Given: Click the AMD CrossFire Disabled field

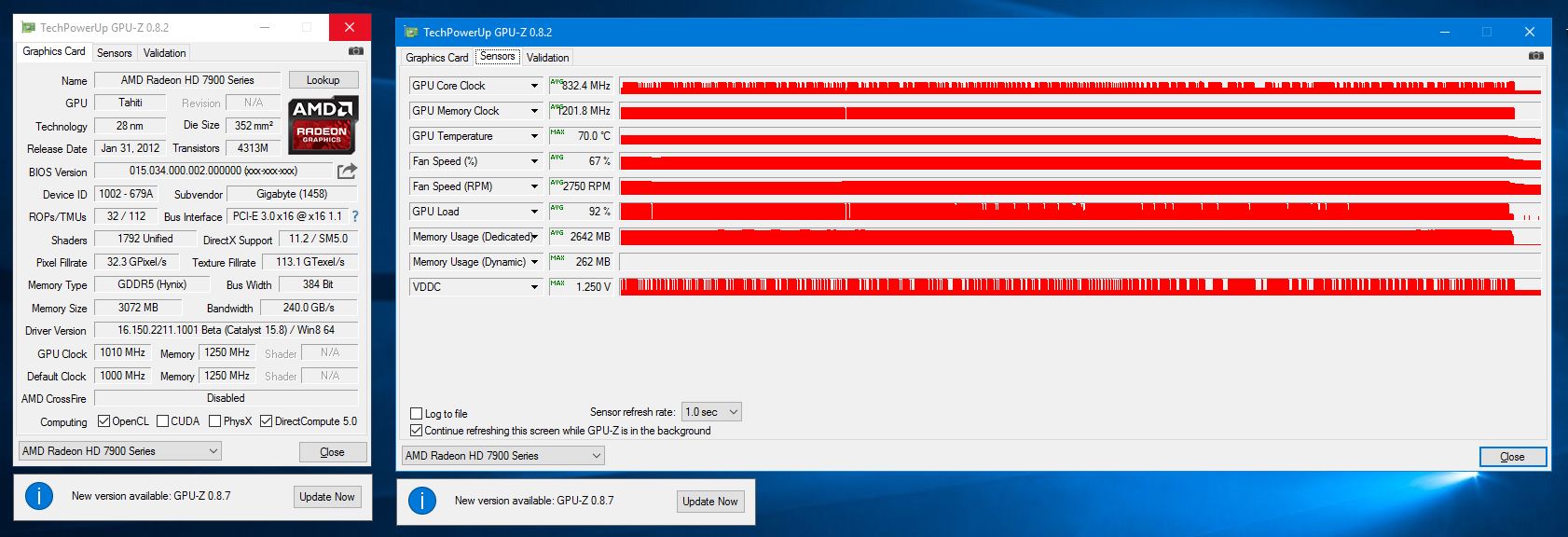Looking at the screenshot, I should point(226,398).
